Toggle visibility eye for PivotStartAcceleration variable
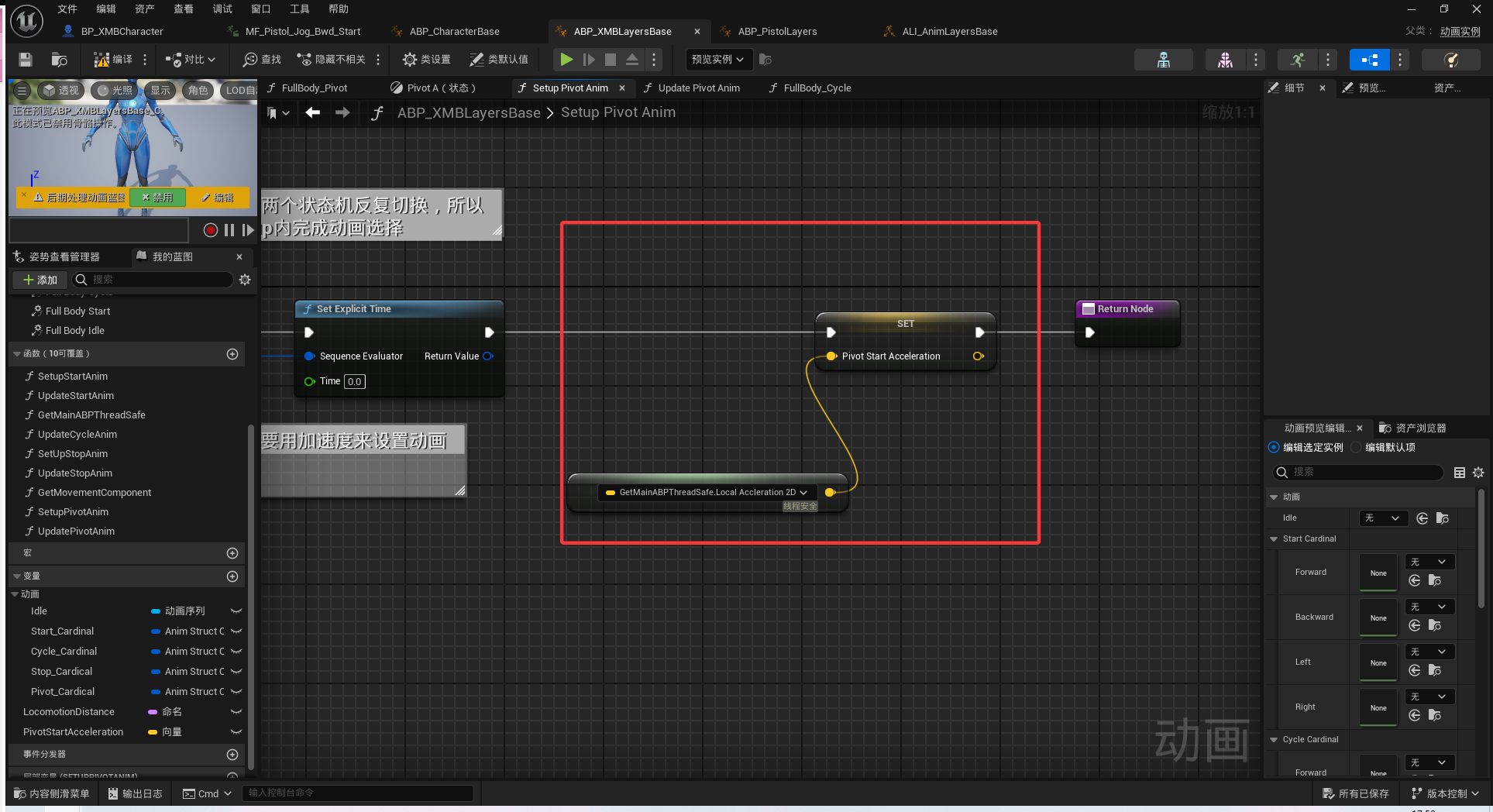 coord(236,732)
